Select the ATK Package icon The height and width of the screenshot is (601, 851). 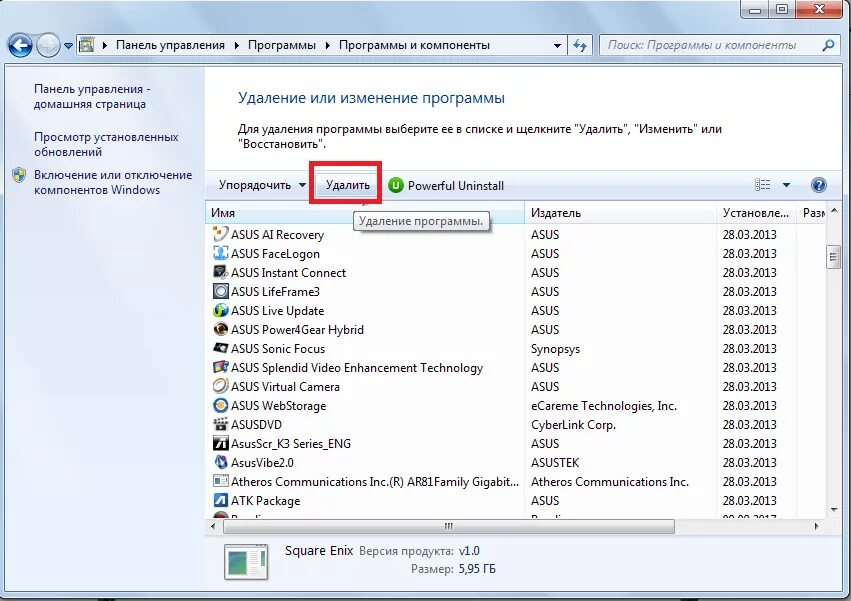click(220, 500)
